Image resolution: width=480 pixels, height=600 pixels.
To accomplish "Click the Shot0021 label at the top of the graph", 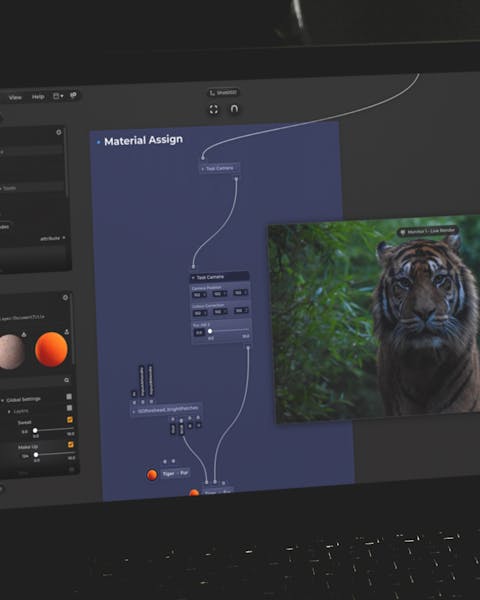I will [224, 93].
